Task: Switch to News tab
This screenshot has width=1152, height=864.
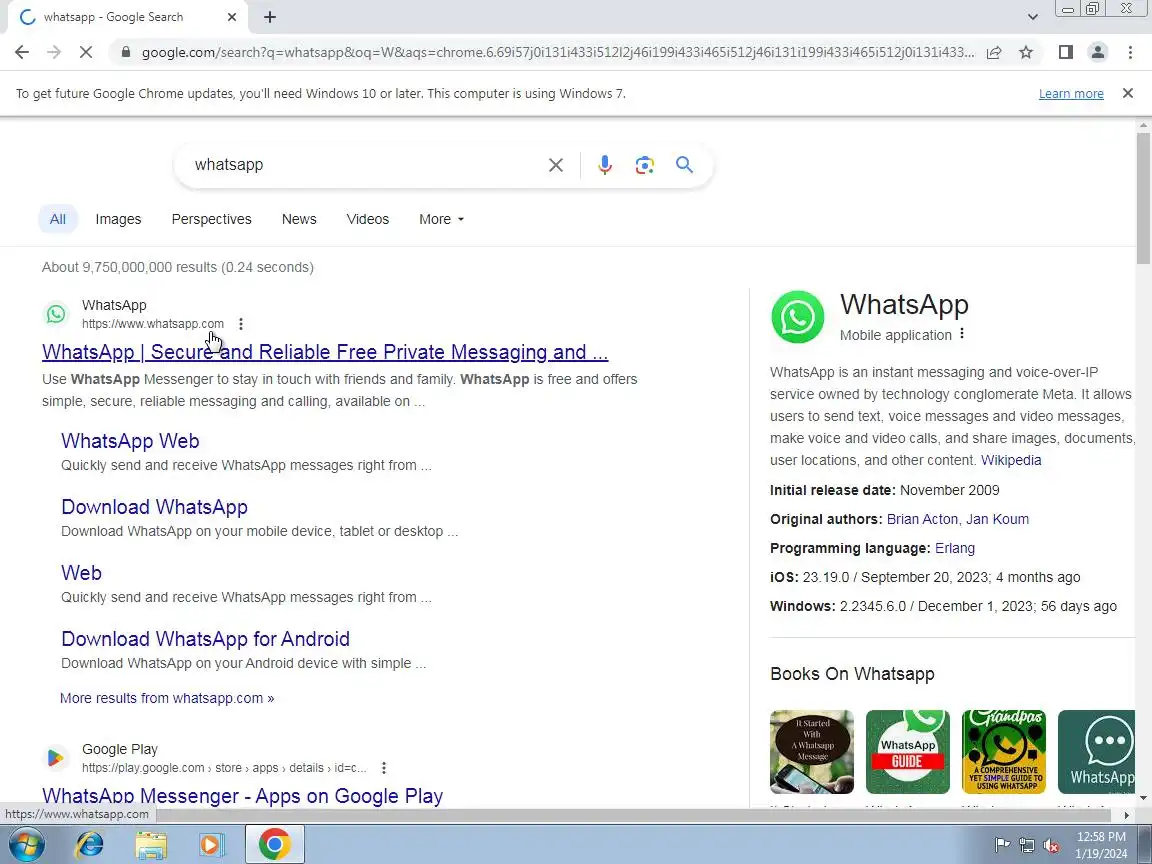Action: (299, 219)
